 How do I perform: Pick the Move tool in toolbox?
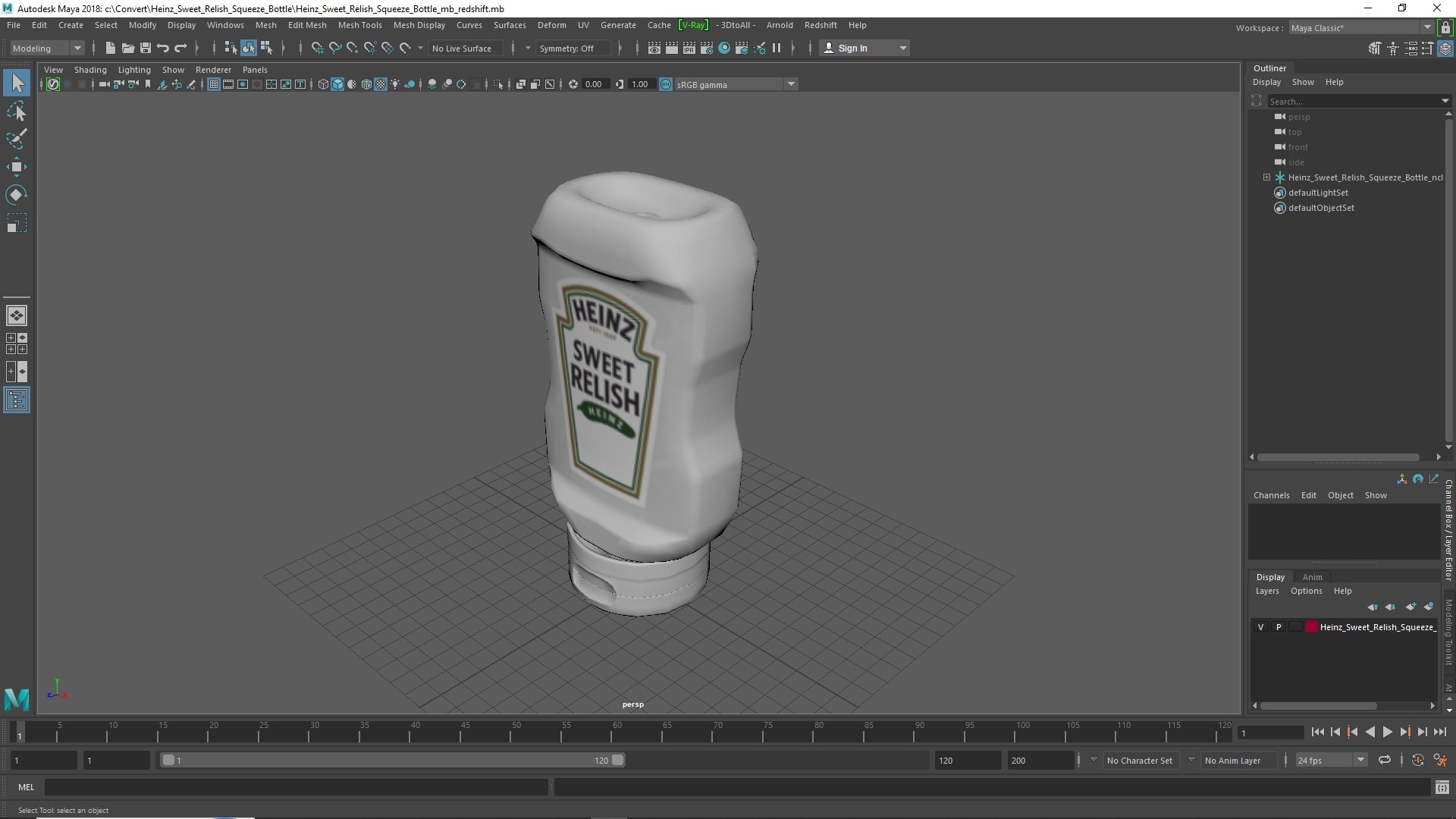tap(17, 167)
